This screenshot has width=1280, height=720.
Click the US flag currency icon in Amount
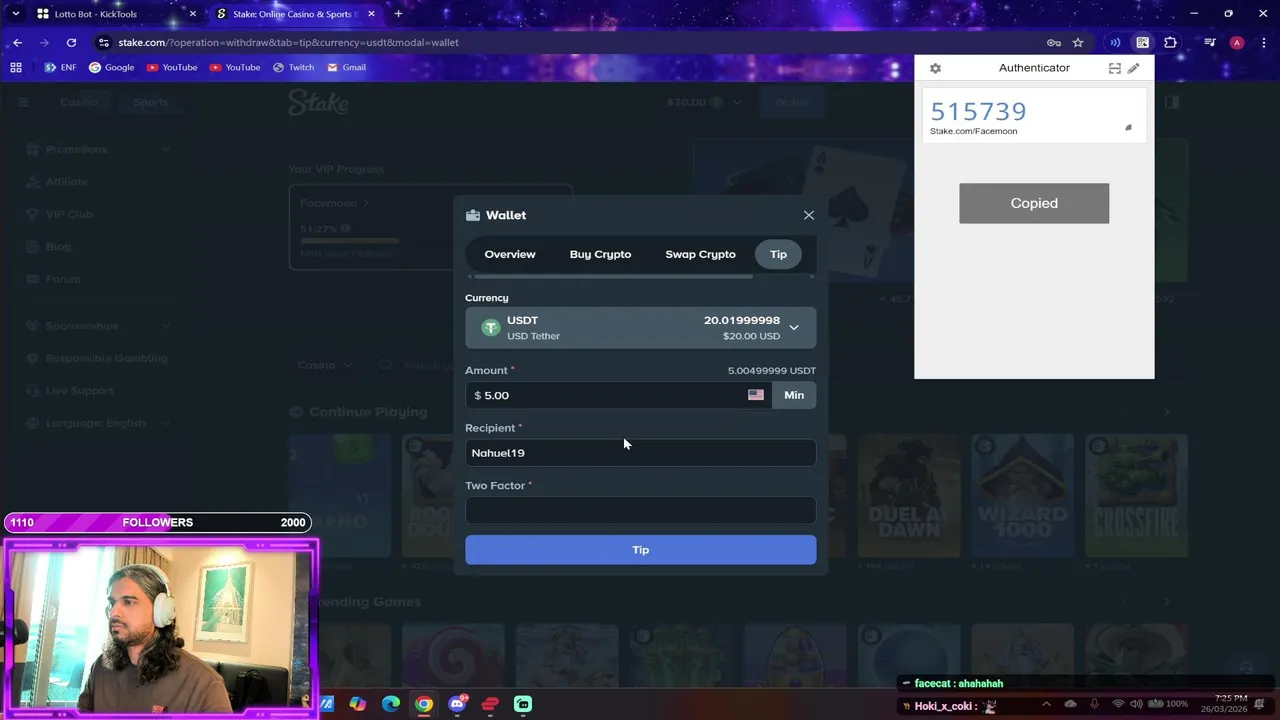click(x=756, y=395)
